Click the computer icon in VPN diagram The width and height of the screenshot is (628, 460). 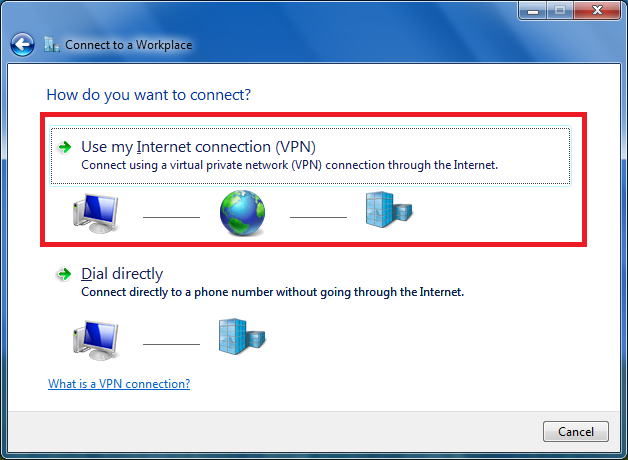point(96,213)
